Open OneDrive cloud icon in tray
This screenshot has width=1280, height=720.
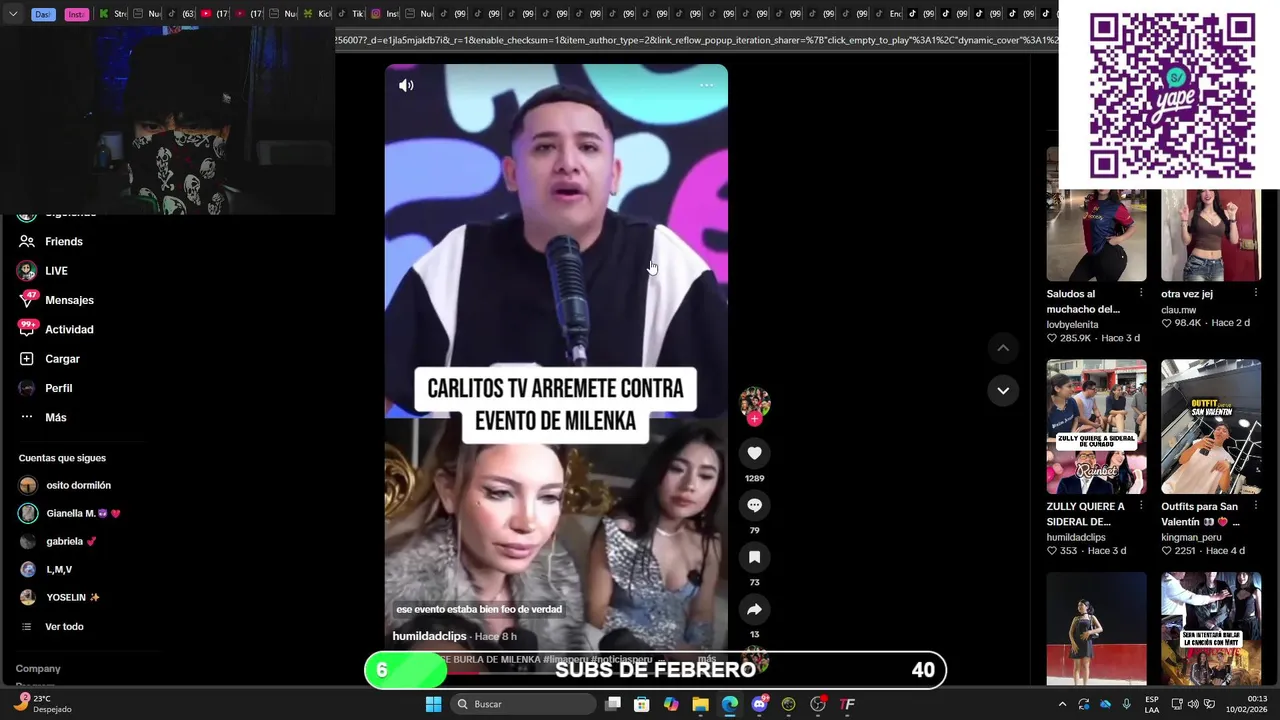tap(1105, 704)
